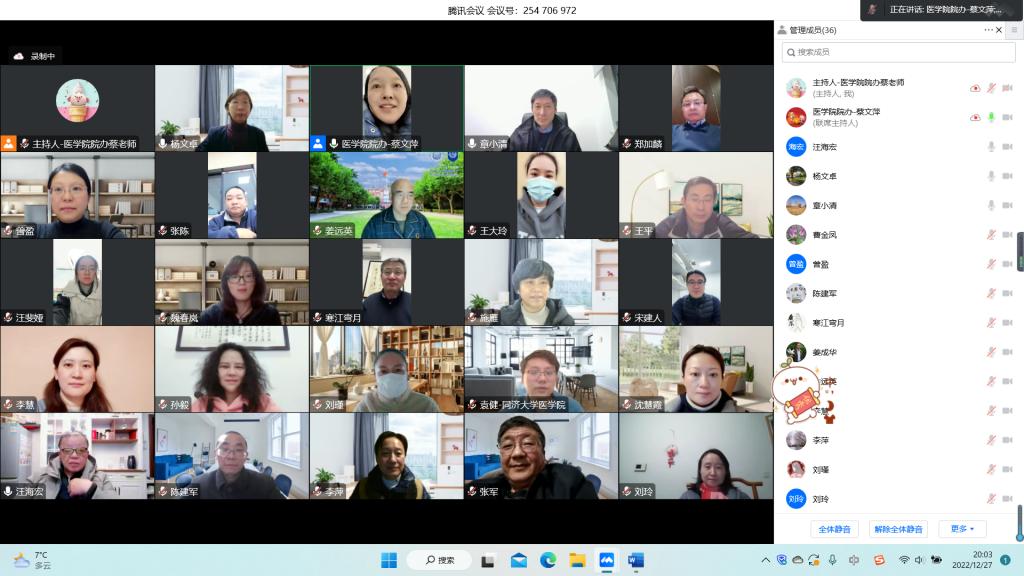Viewport: 1024px width, 576px height.
Task: Mute 医学院院办-蔡文萍's green microphone
Action: (991, 117)
